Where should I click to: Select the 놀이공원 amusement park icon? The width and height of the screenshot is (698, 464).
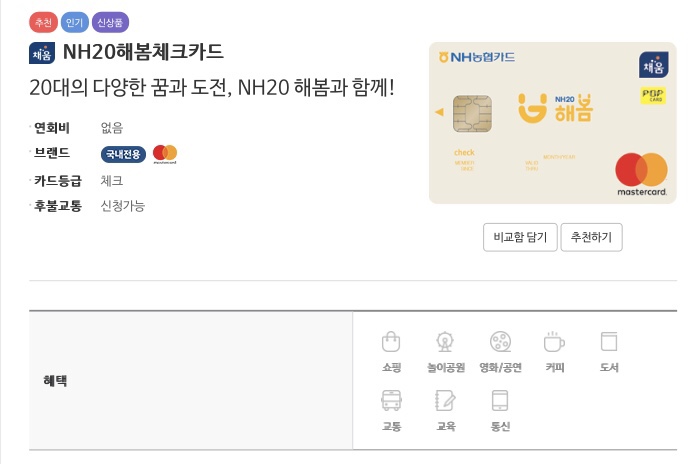click(446, 342)
